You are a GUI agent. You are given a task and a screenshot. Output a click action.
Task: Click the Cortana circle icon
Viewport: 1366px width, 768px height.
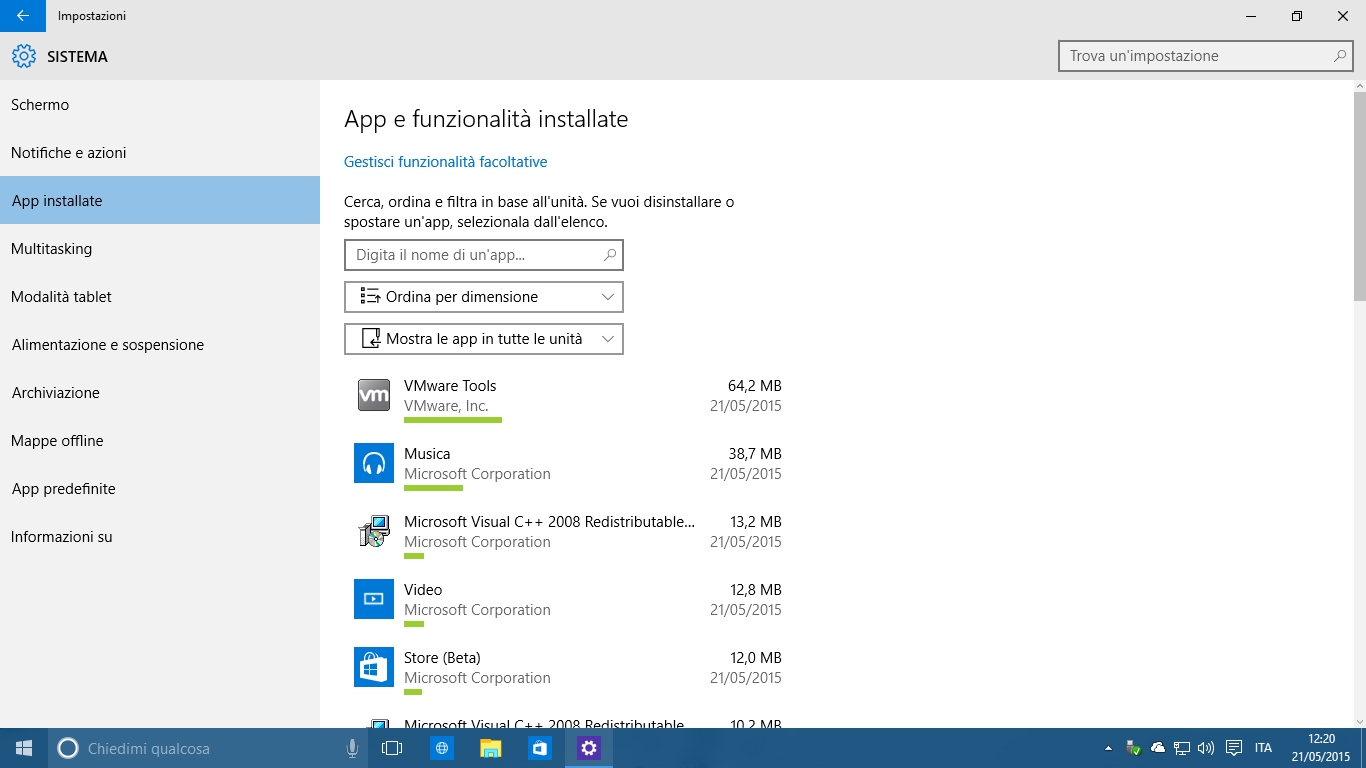68,748
